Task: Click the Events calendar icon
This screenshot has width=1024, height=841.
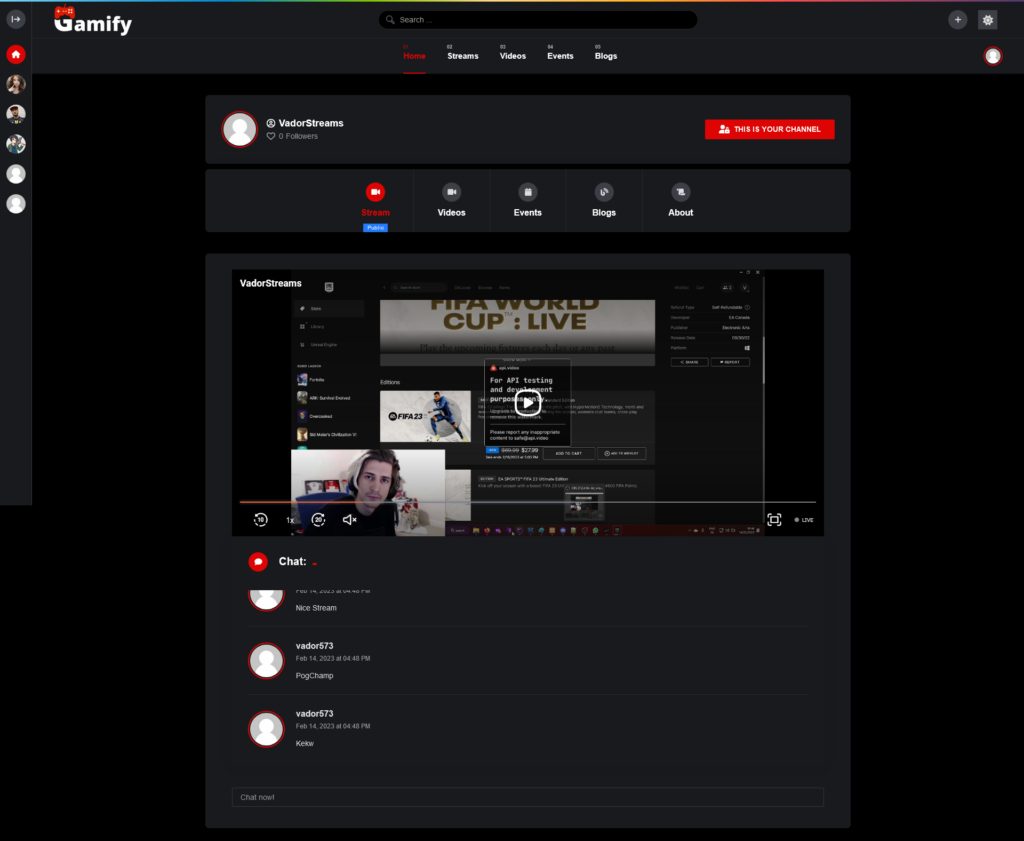Action: coord(528,192)
